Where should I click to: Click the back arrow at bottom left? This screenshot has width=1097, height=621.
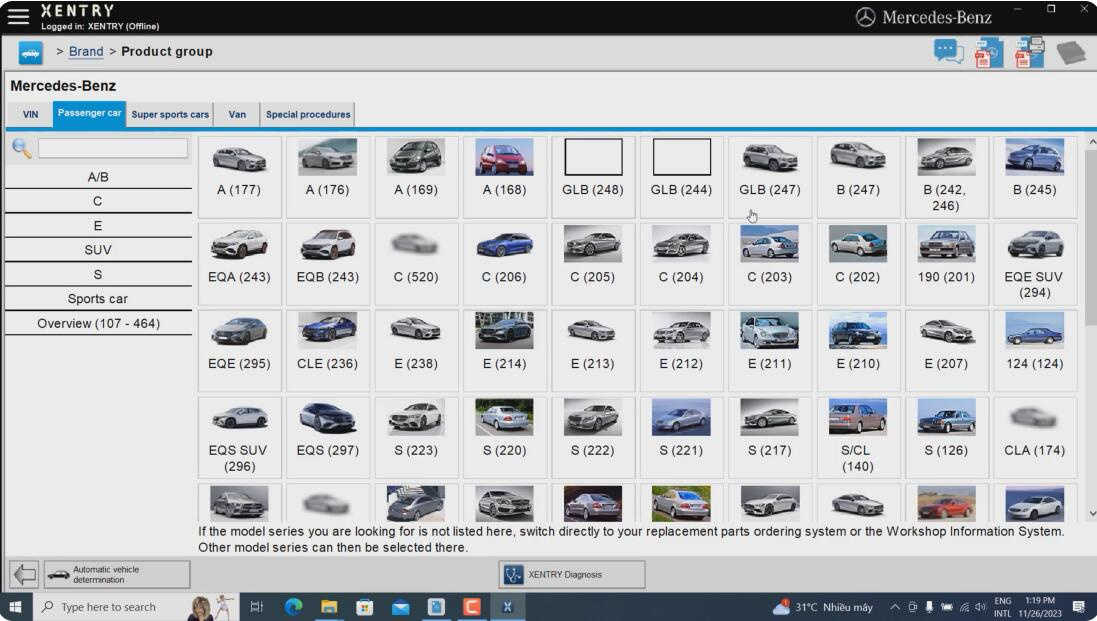click(x=24, y=575)
